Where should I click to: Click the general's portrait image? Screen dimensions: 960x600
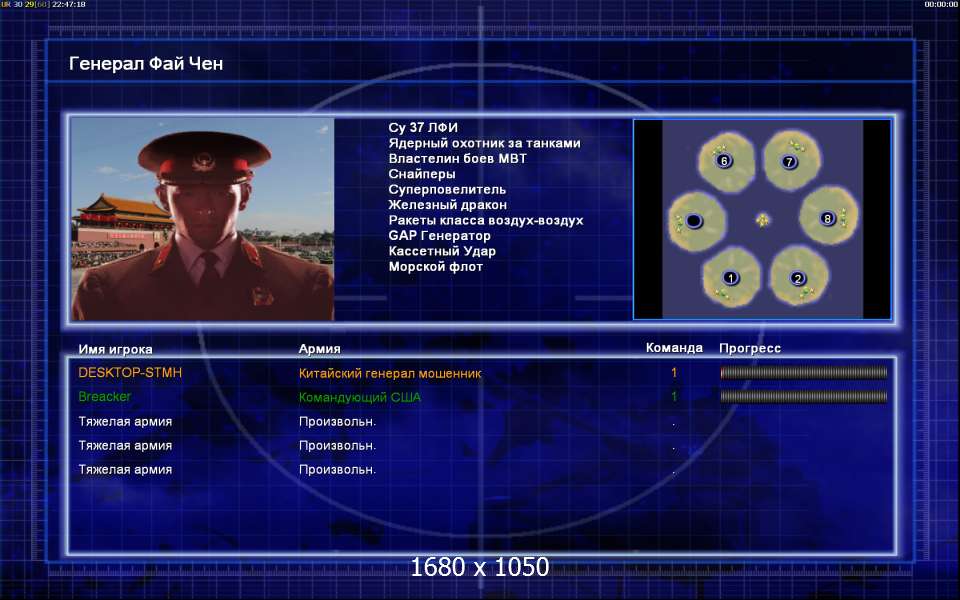203,219
